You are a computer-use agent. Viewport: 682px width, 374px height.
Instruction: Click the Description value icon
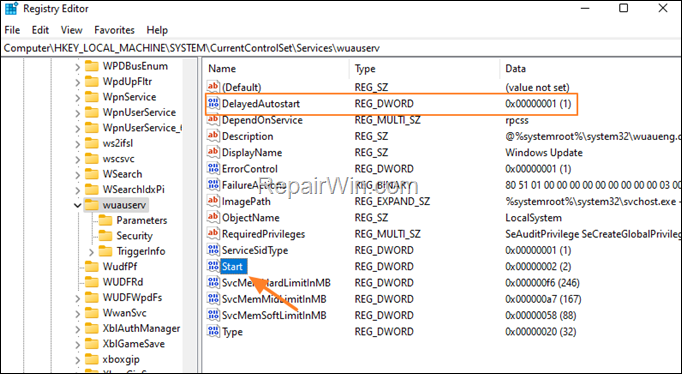click(213, 136)
